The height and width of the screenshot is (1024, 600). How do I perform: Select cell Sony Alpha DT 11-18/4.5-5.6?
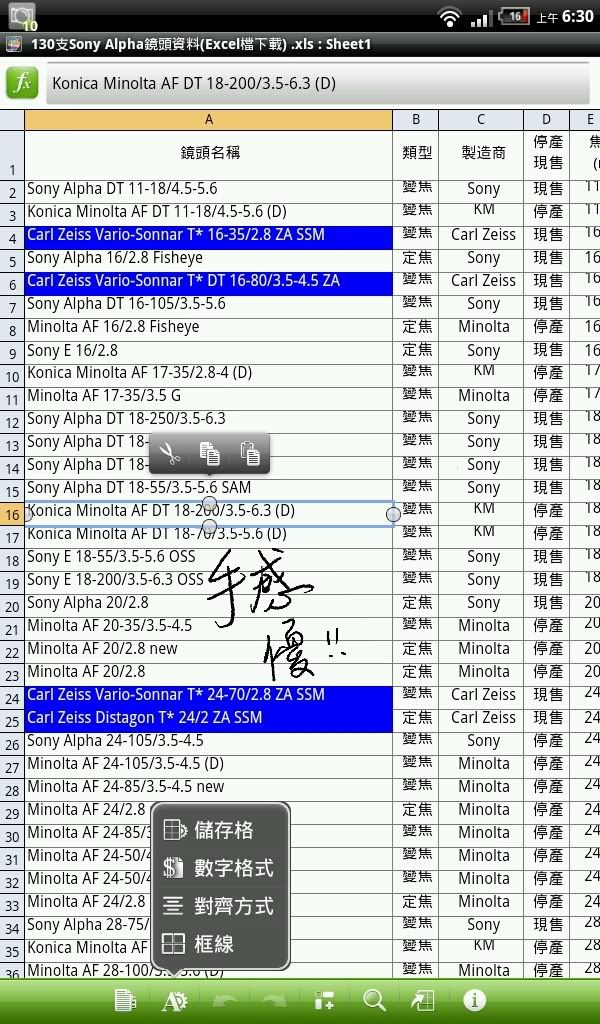click(209, 191)
